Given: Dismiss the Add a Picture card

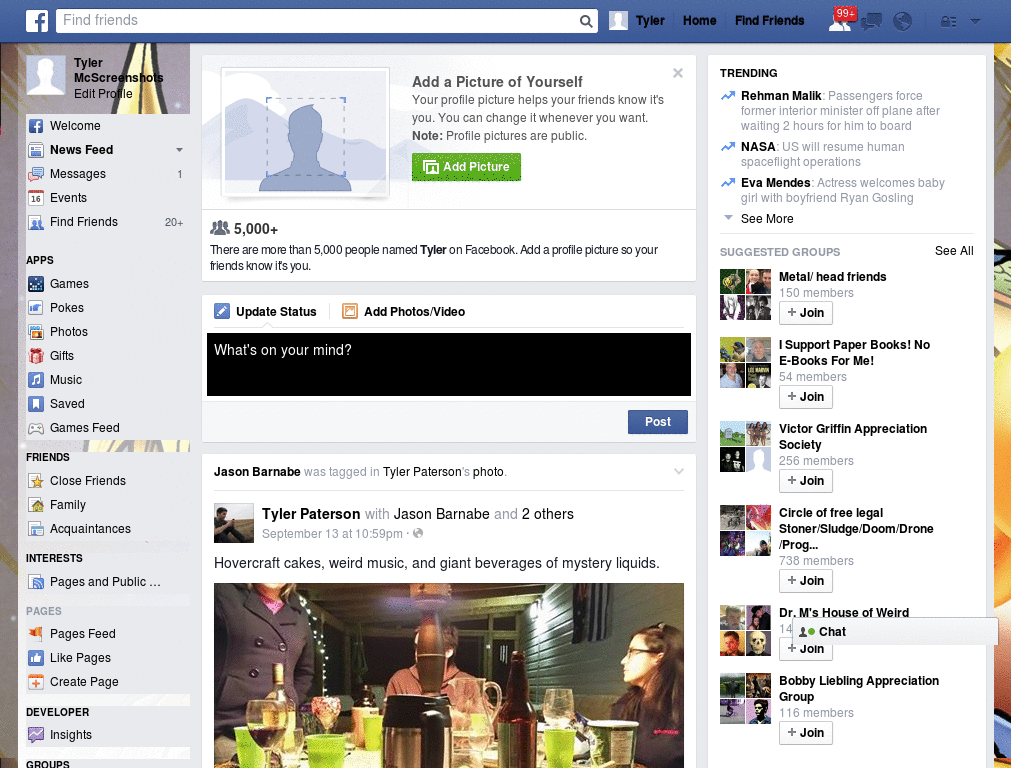Looking at the screenshot, I should [678, 73].
